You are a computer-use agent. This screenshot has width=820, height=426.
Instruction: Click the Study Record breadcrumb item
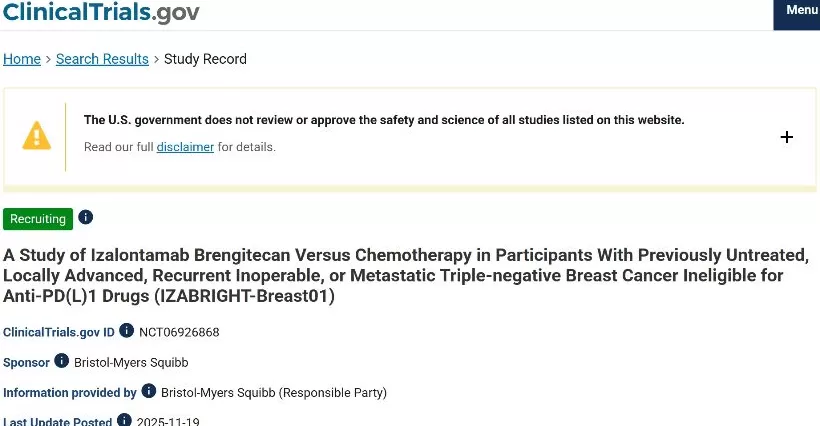[x=205, y=59]
